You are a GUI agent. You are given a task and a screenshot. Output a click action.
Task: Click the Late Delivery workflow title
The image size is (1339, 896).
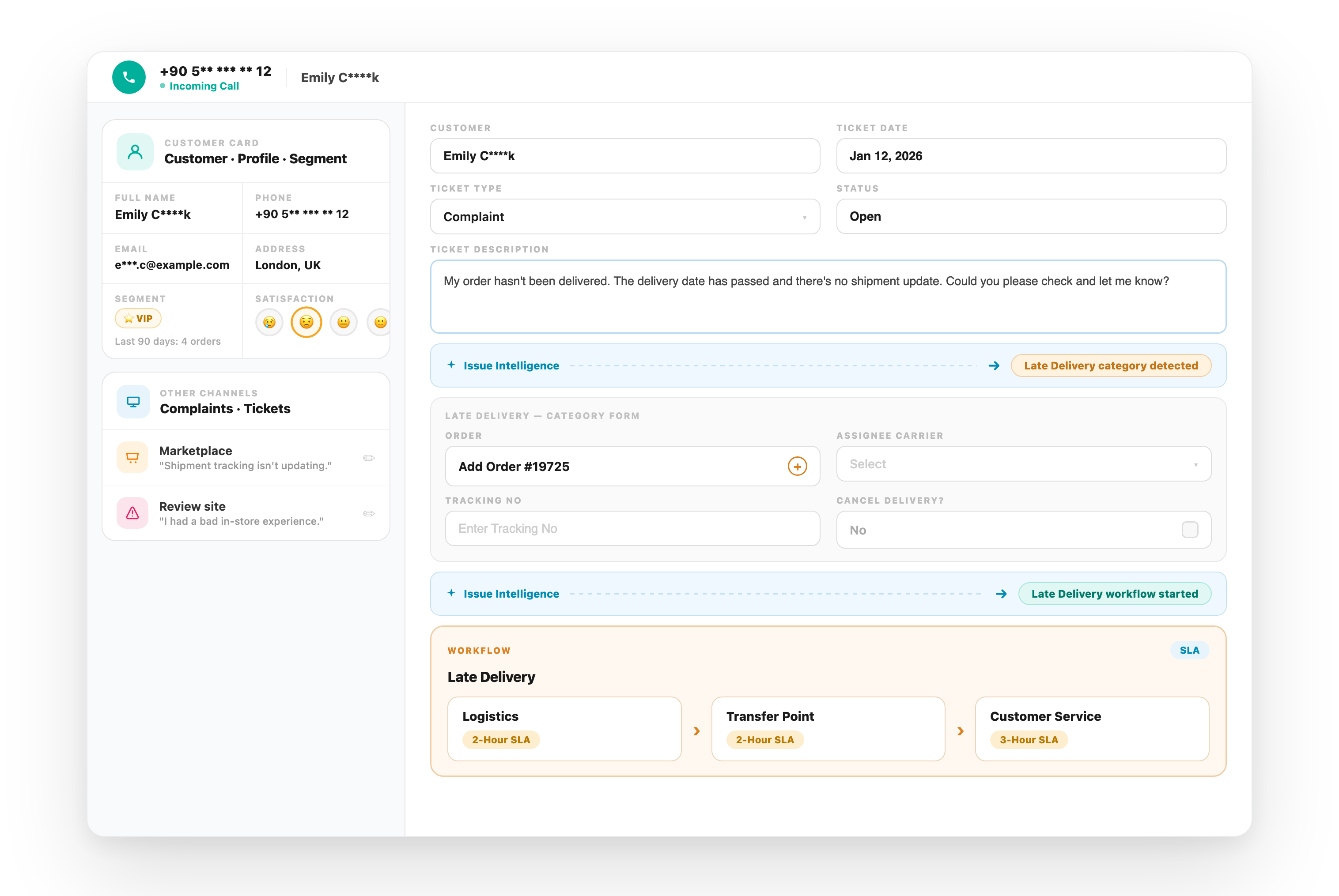pyautogui.click(x=491, y=677)
